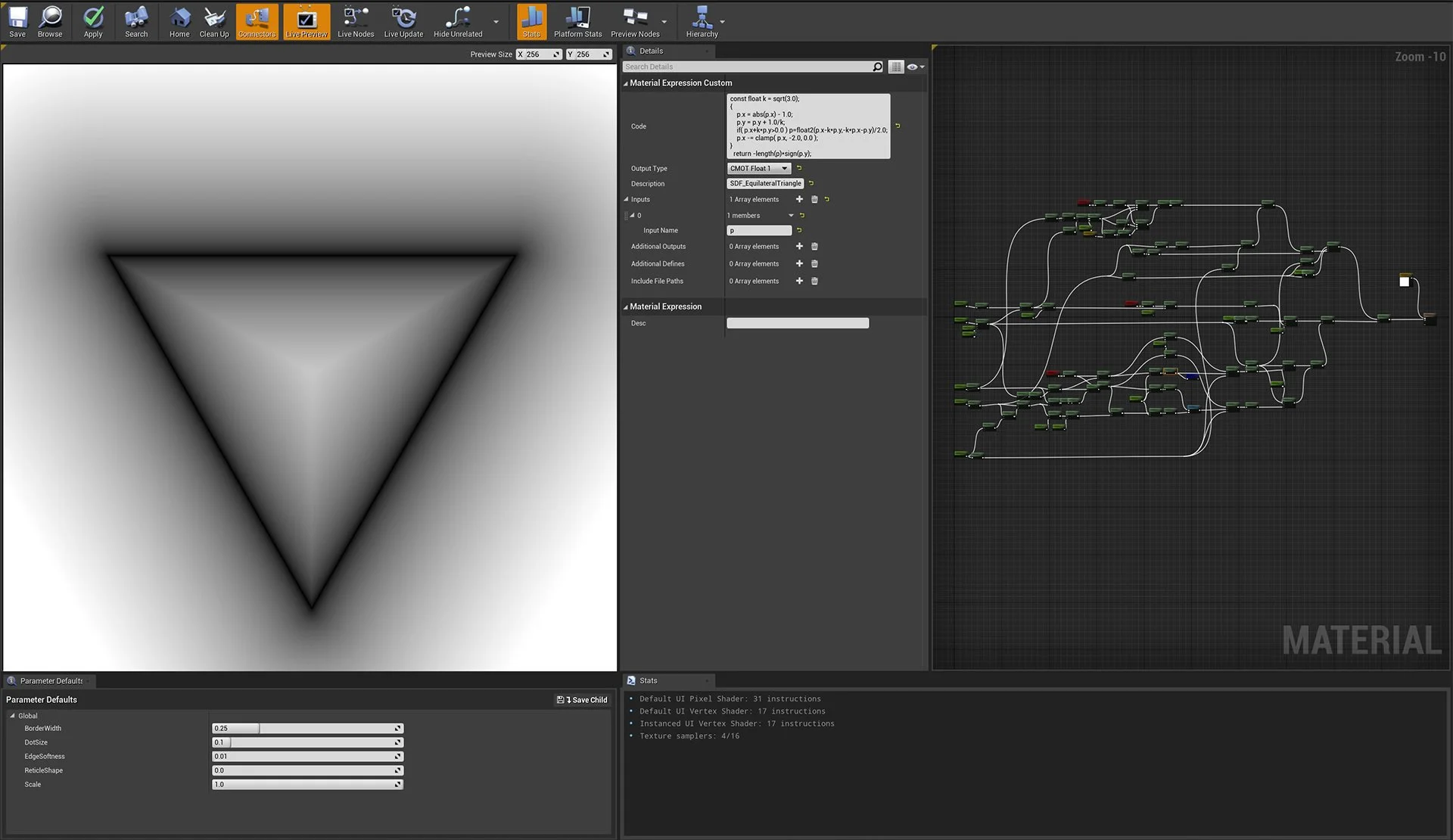Click the Clean Up tool
The width and height of the screenshot is (1453, 840).
click(x=214, y=21)
